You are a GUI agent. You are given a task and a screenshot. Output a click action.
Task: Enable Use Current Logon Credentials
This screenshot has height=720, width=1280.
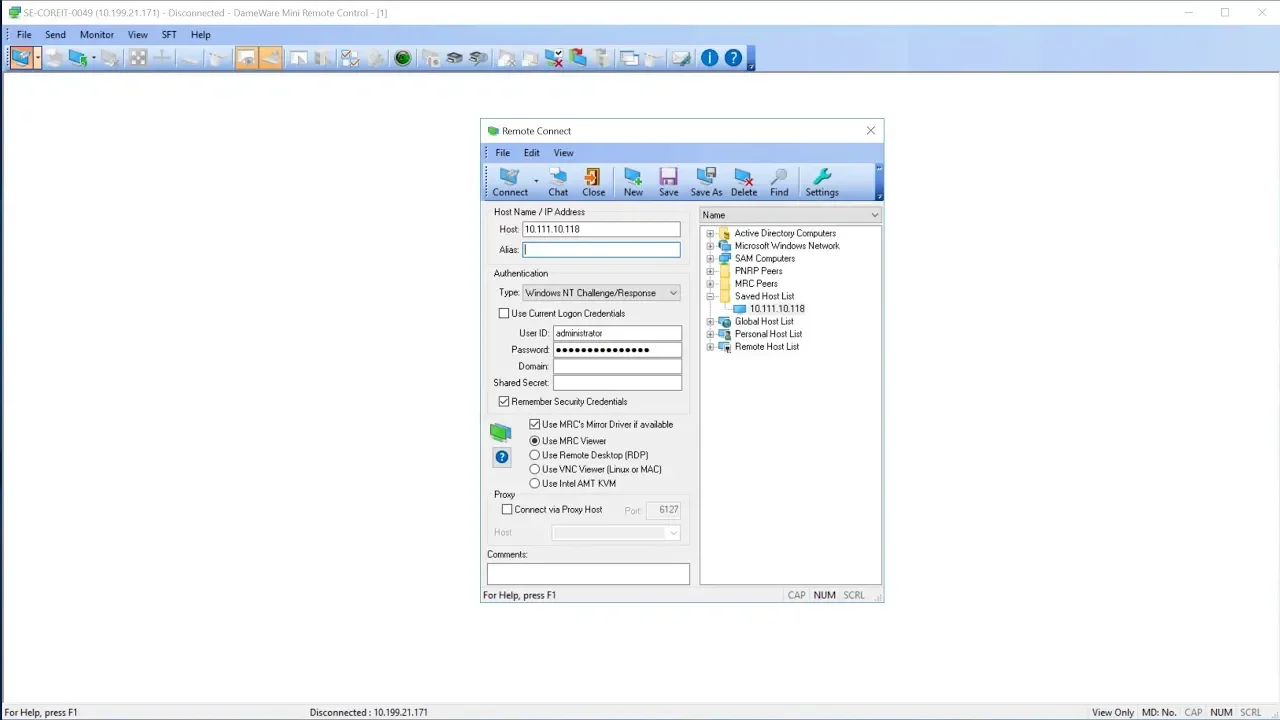504,313
